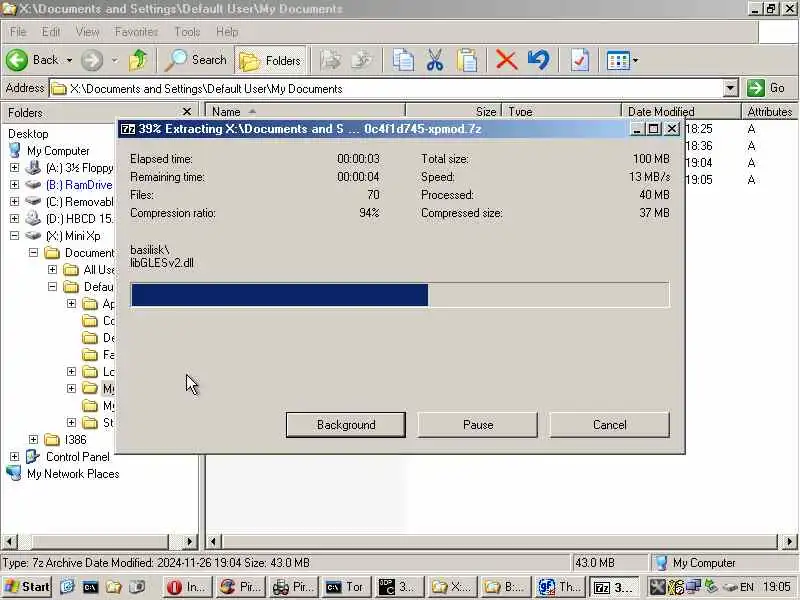Click Background button in 7-Zip dialog
800x600 pixels.
tap(346, 424)
